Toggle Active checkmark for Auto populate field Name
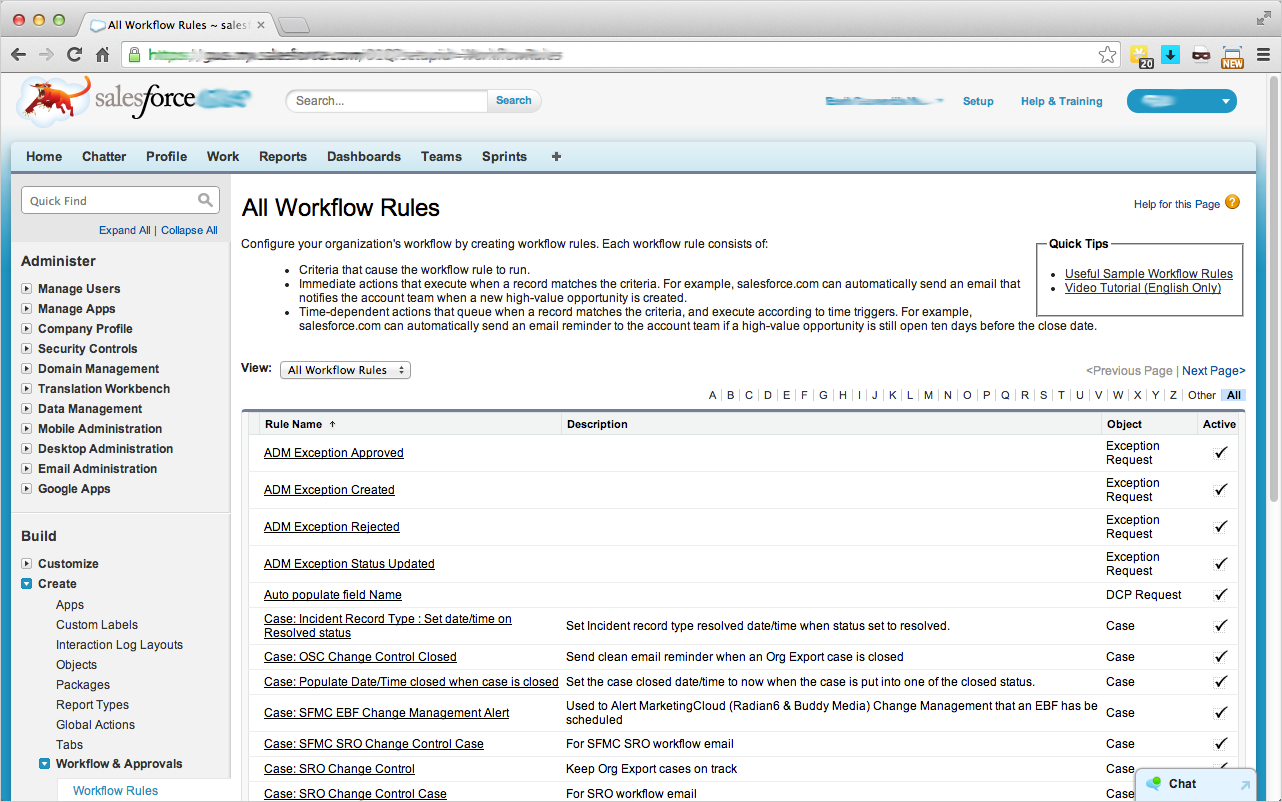 click(1220, 594)
